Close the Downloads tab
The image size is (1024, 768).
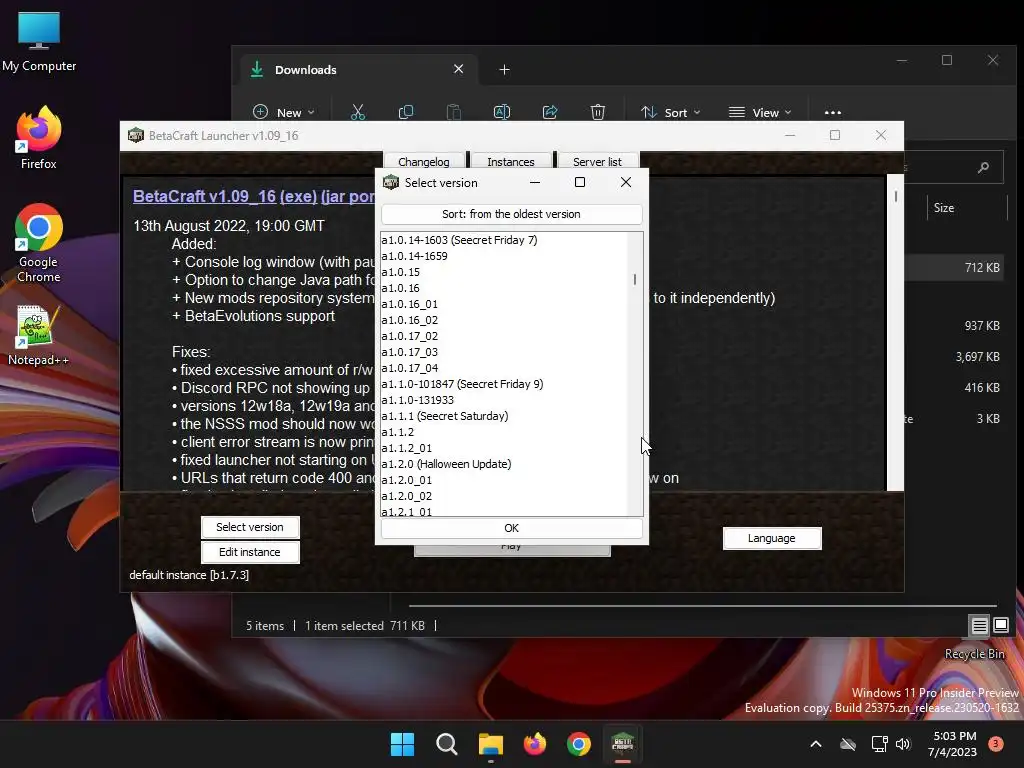tap(458, 69)
